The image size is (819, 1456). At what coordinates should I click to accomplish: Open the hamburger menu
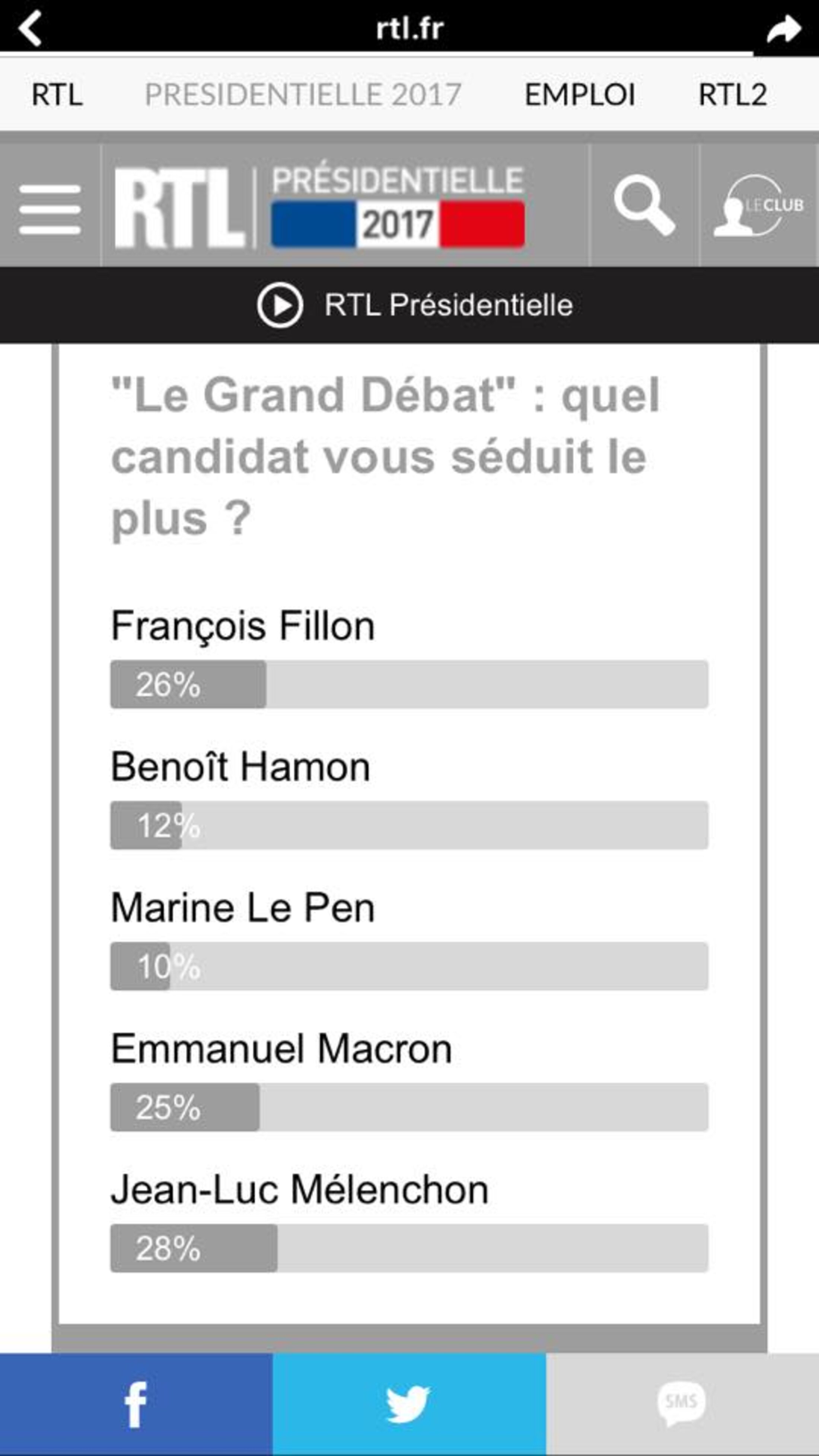(50, 209)
